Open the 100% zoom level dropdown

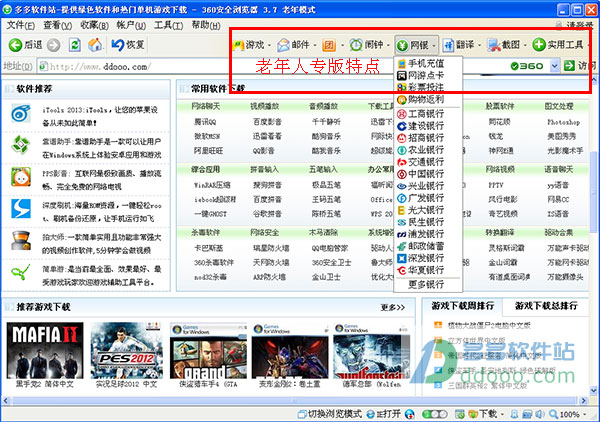pos(584,414)
